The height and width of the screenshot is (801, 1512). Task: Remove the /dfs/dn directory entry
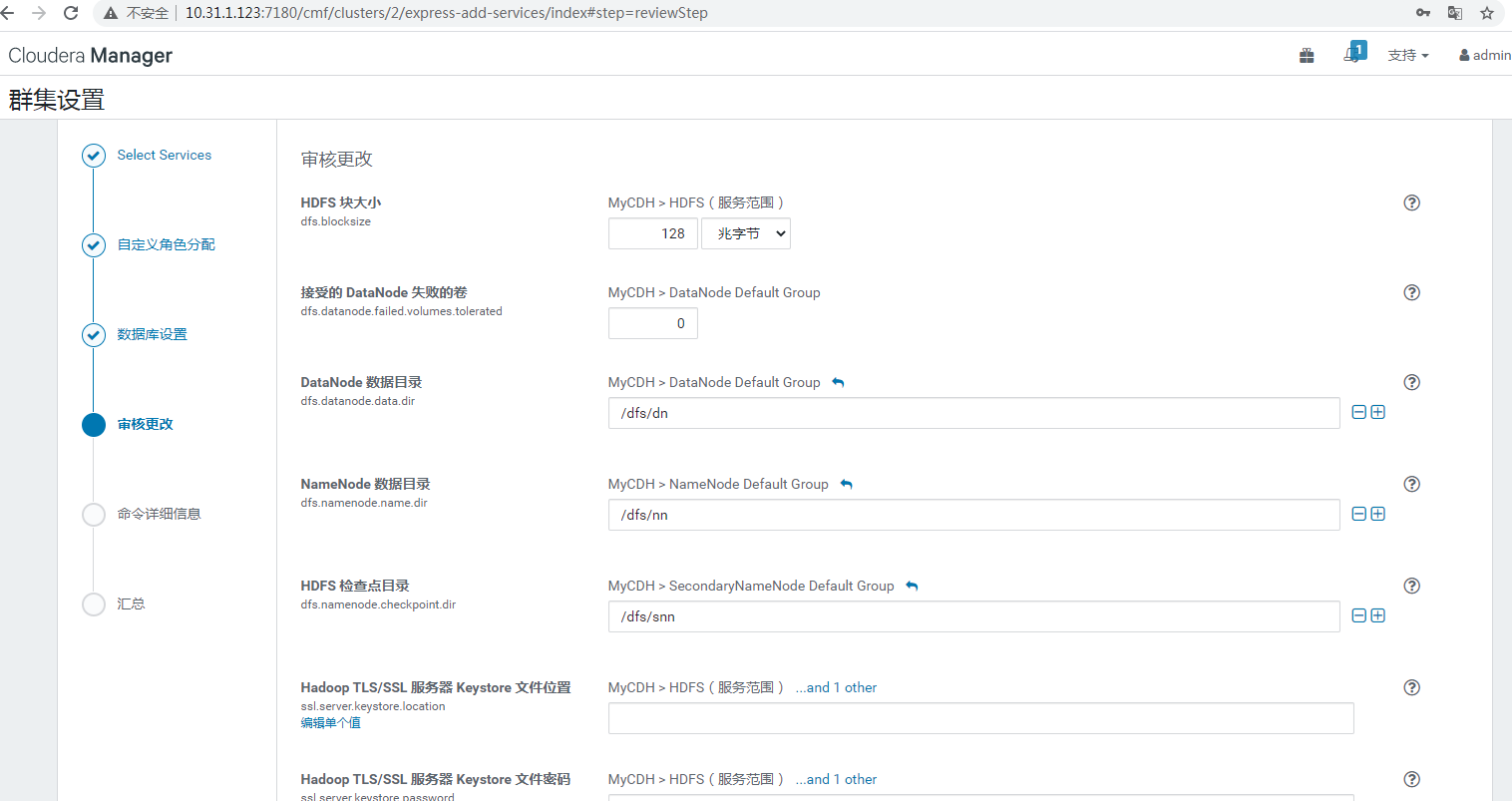point(1358,412)
